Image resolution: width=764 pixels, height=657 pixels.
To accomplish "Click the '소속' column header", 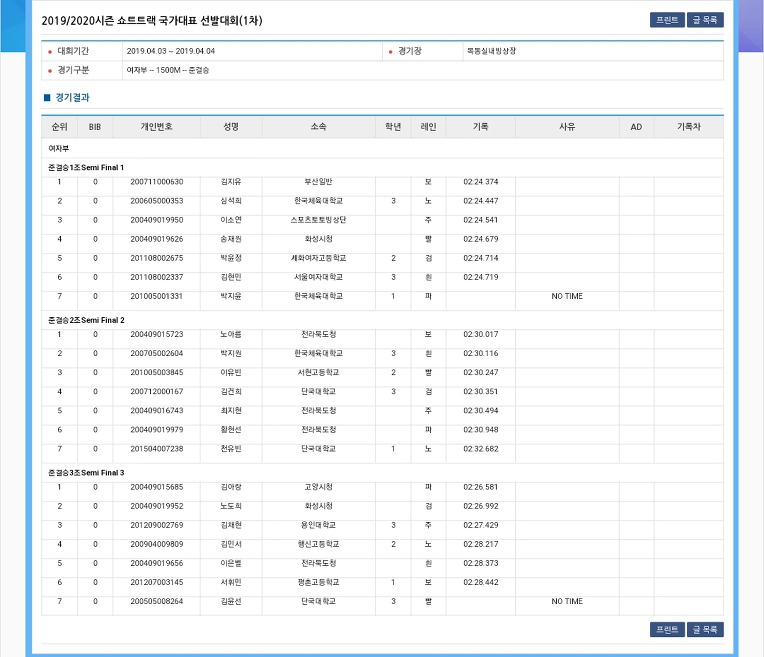I will 318,127.
